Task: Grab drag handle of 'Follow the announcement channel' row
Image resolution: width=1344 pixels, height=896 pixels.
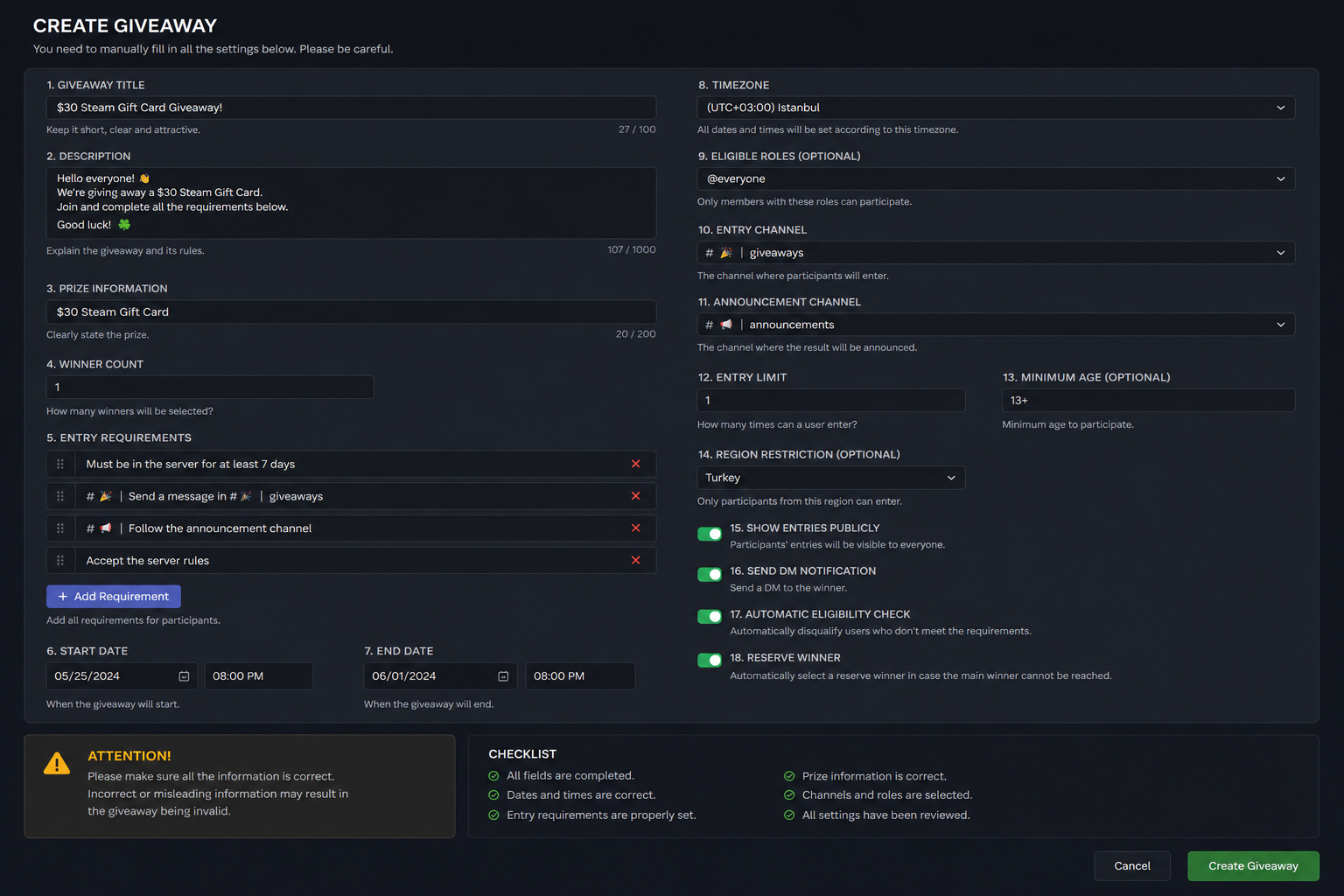Action: point(60,528)
